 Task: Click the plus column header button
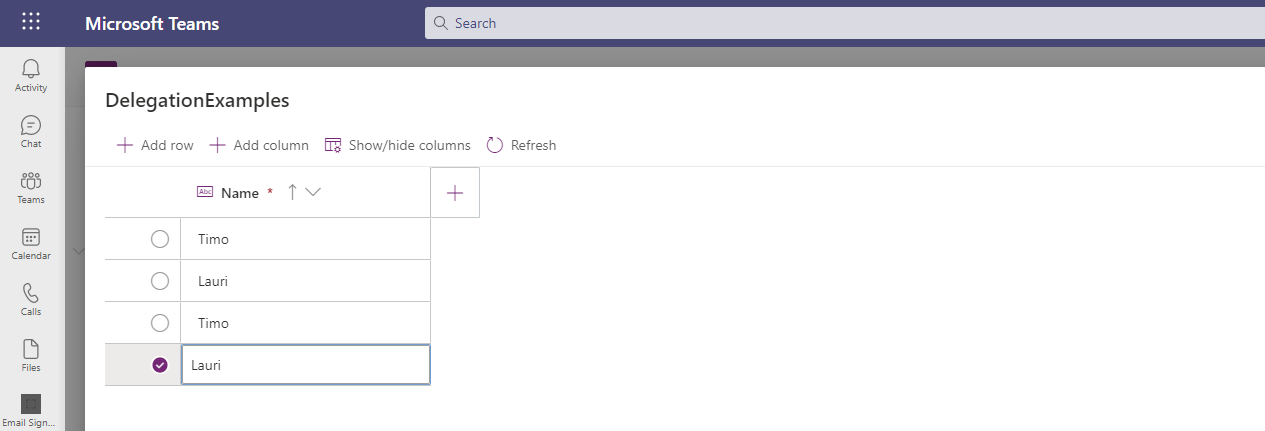pos(455,193)
